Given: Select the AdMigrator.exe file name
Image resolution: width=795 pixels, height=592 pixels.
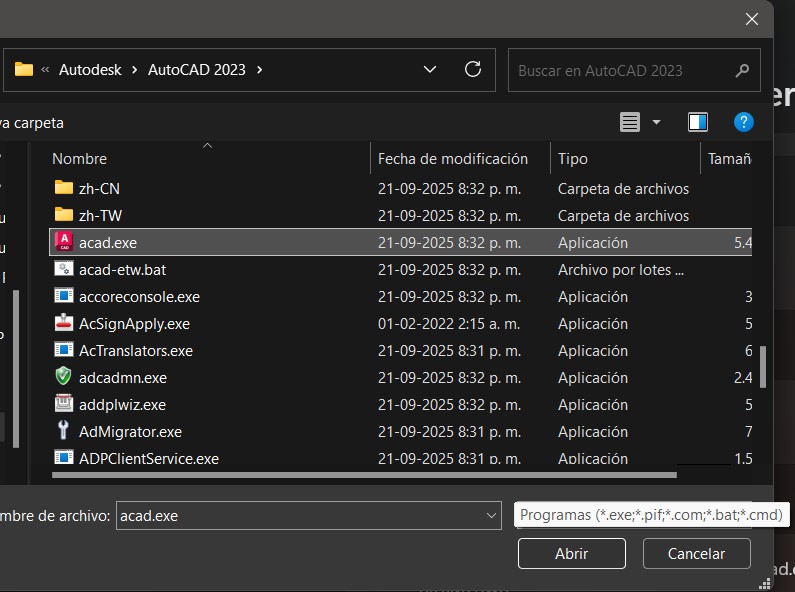Looking at the screenshot, I should point(130,431).
